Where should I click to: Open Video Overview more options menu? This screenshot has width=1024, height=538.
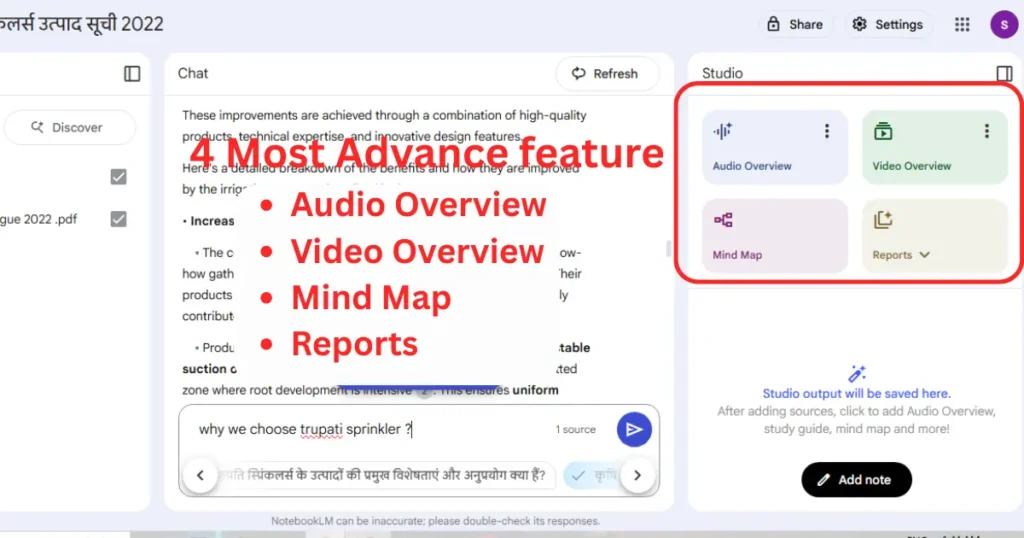point(987,131)
